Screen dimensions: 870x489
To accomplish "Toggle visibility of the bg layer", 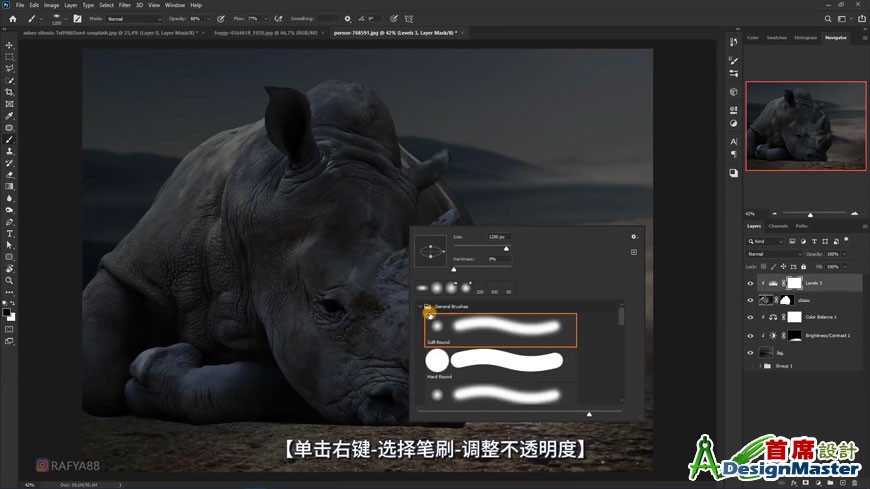I will pos(750,352).
